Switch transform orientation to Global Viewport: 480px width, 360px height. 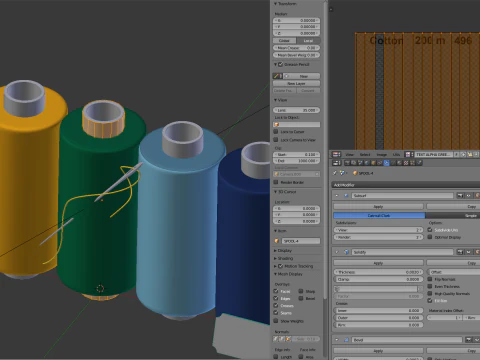[284, 41]
